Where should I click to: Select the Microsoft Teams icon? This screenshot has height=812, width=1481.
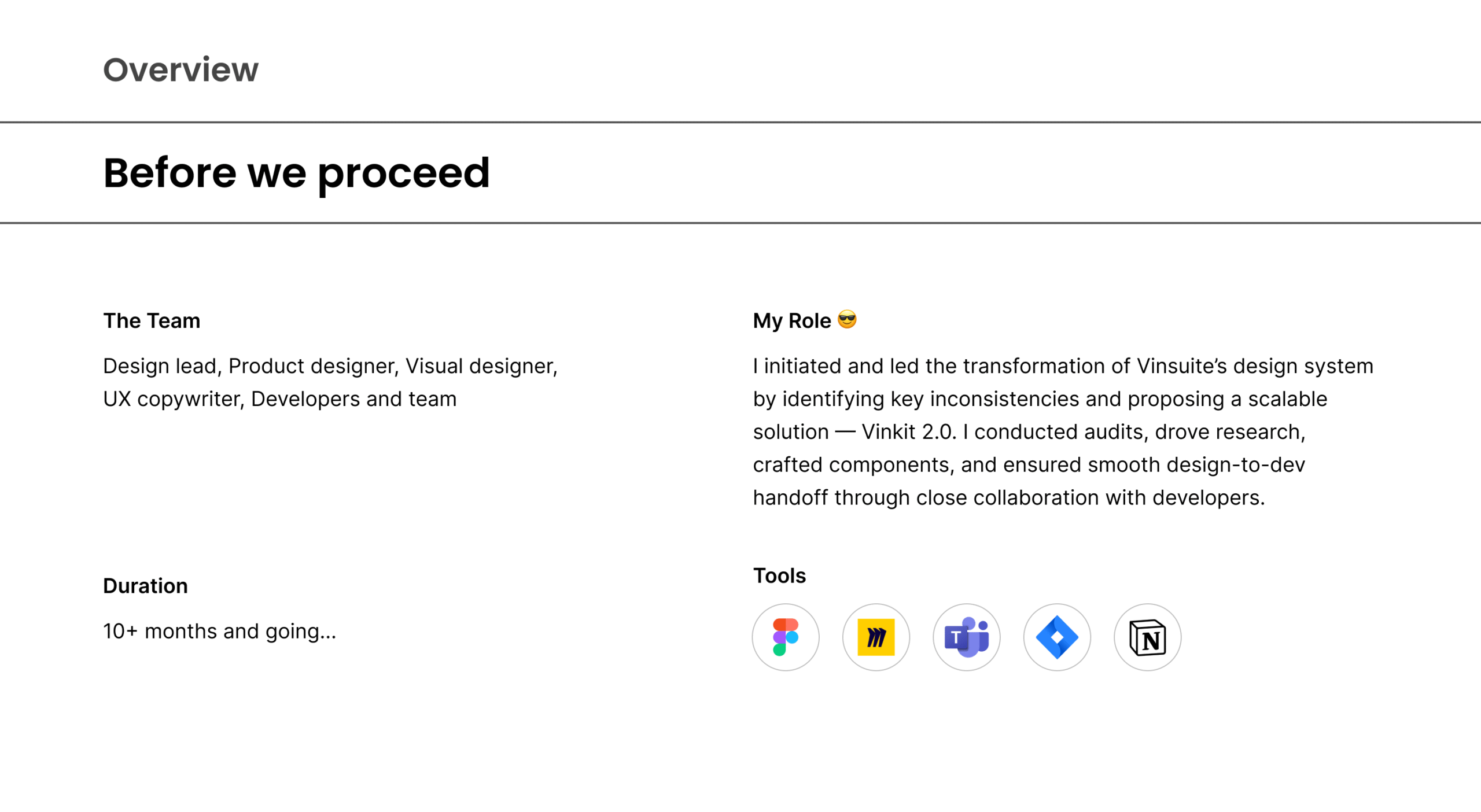click(x=967, y=637)
